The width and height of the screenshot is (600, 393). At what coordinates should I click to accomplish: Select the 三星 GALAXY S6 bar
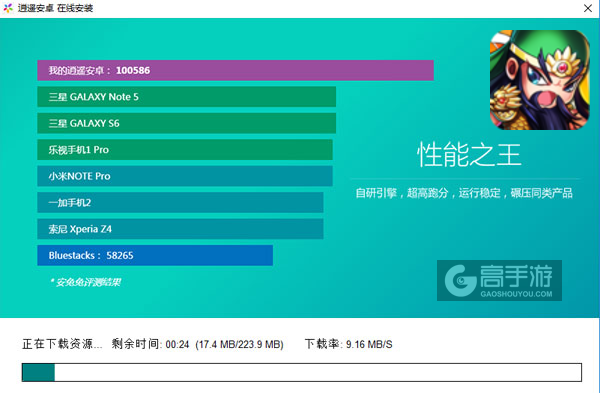(x=186, y=123)
